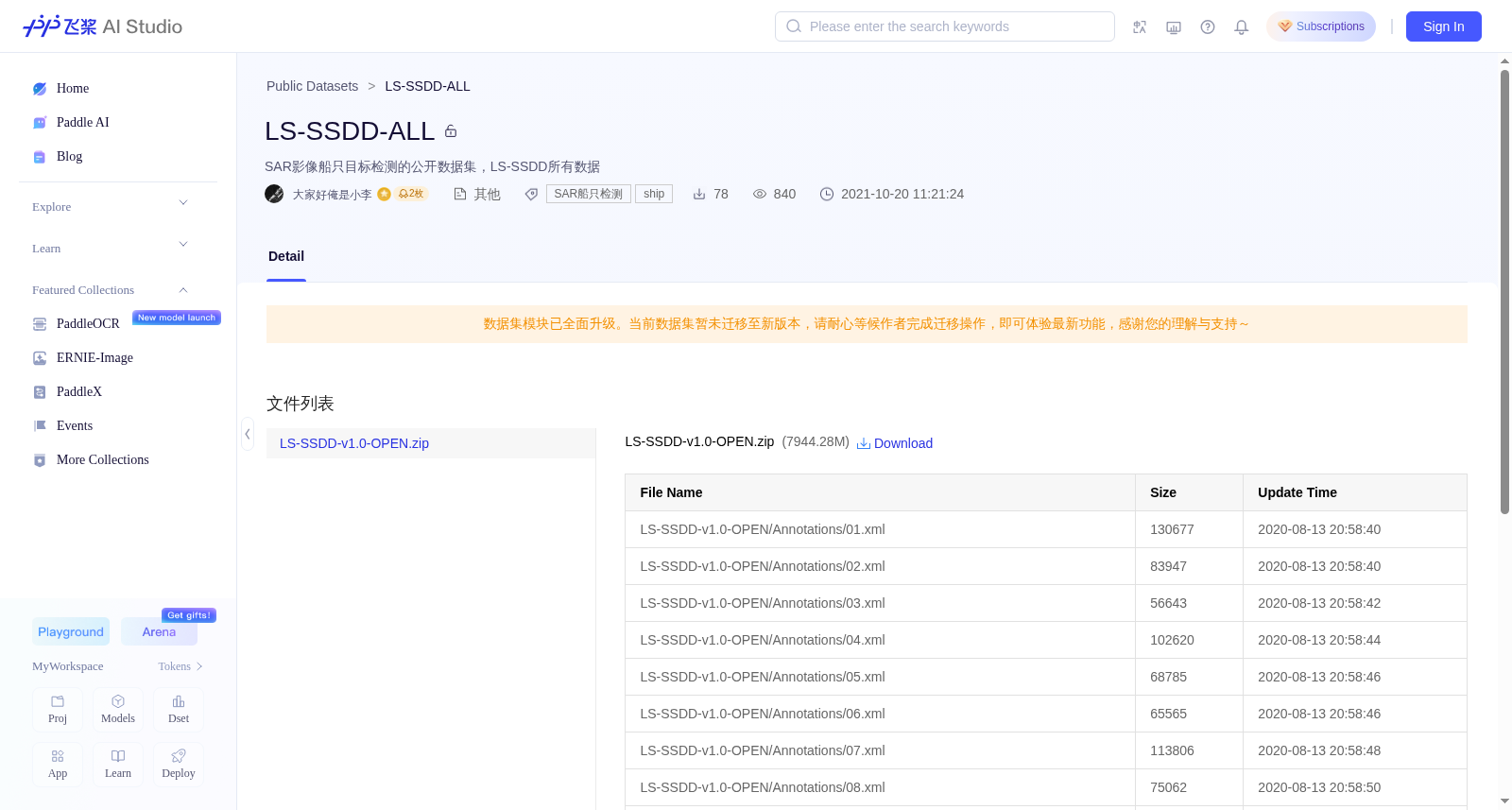This screenshot has width=1512, height=810.
Task: Click the Events flag icon
Action: click(x=40, y=426)
